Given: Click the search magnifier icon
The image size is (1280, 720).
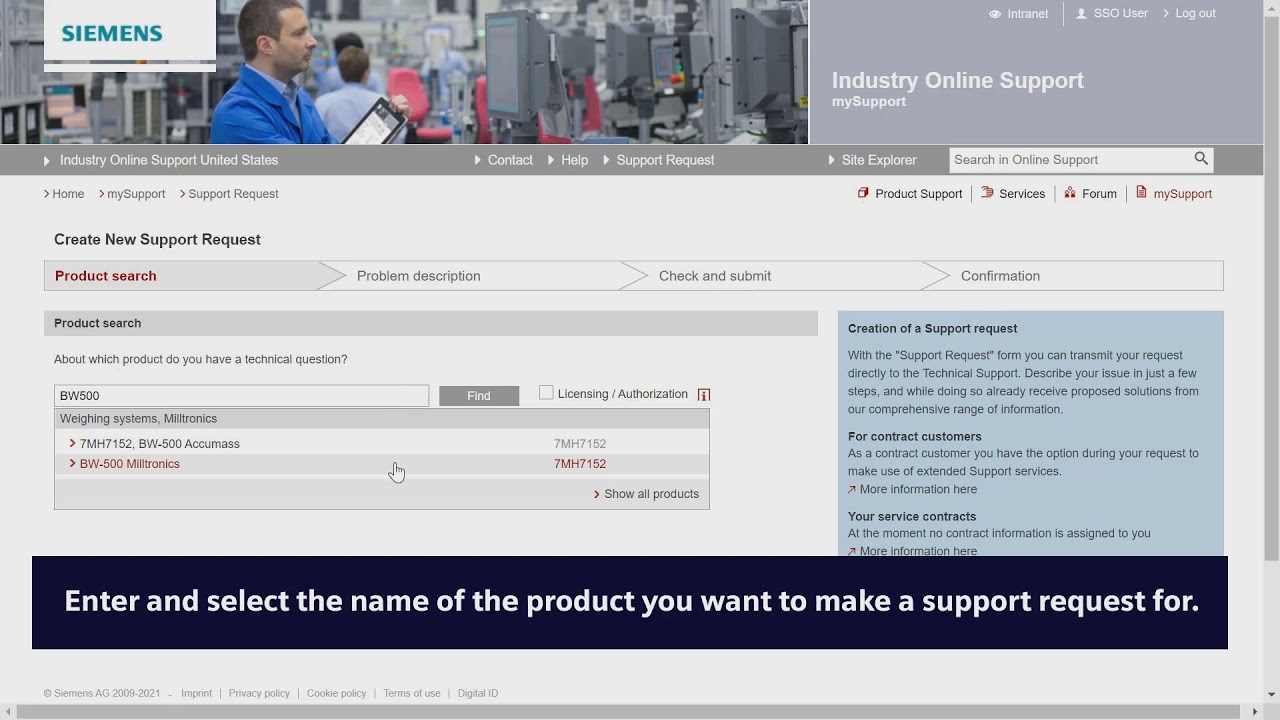Looking at the screenshot, I should (1201, 159).
